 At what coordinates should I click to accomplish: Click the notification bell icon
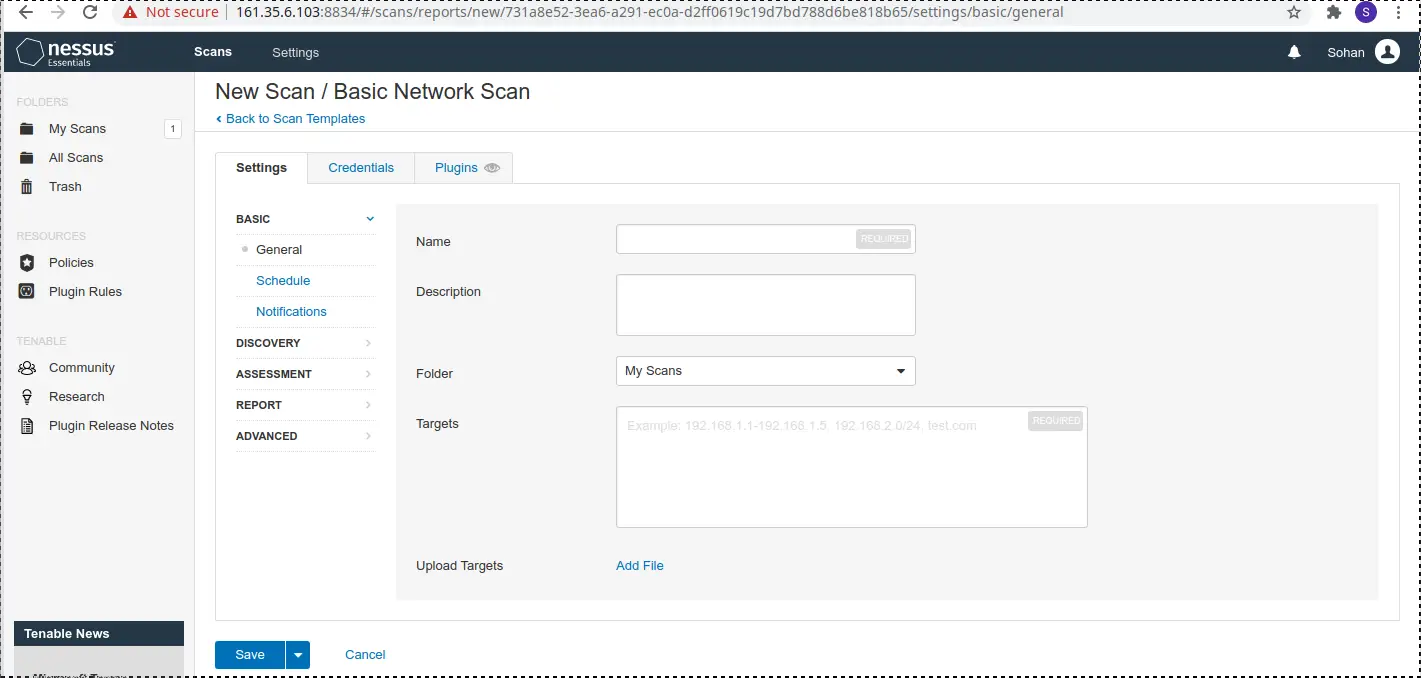click(x=1294, y=53)
